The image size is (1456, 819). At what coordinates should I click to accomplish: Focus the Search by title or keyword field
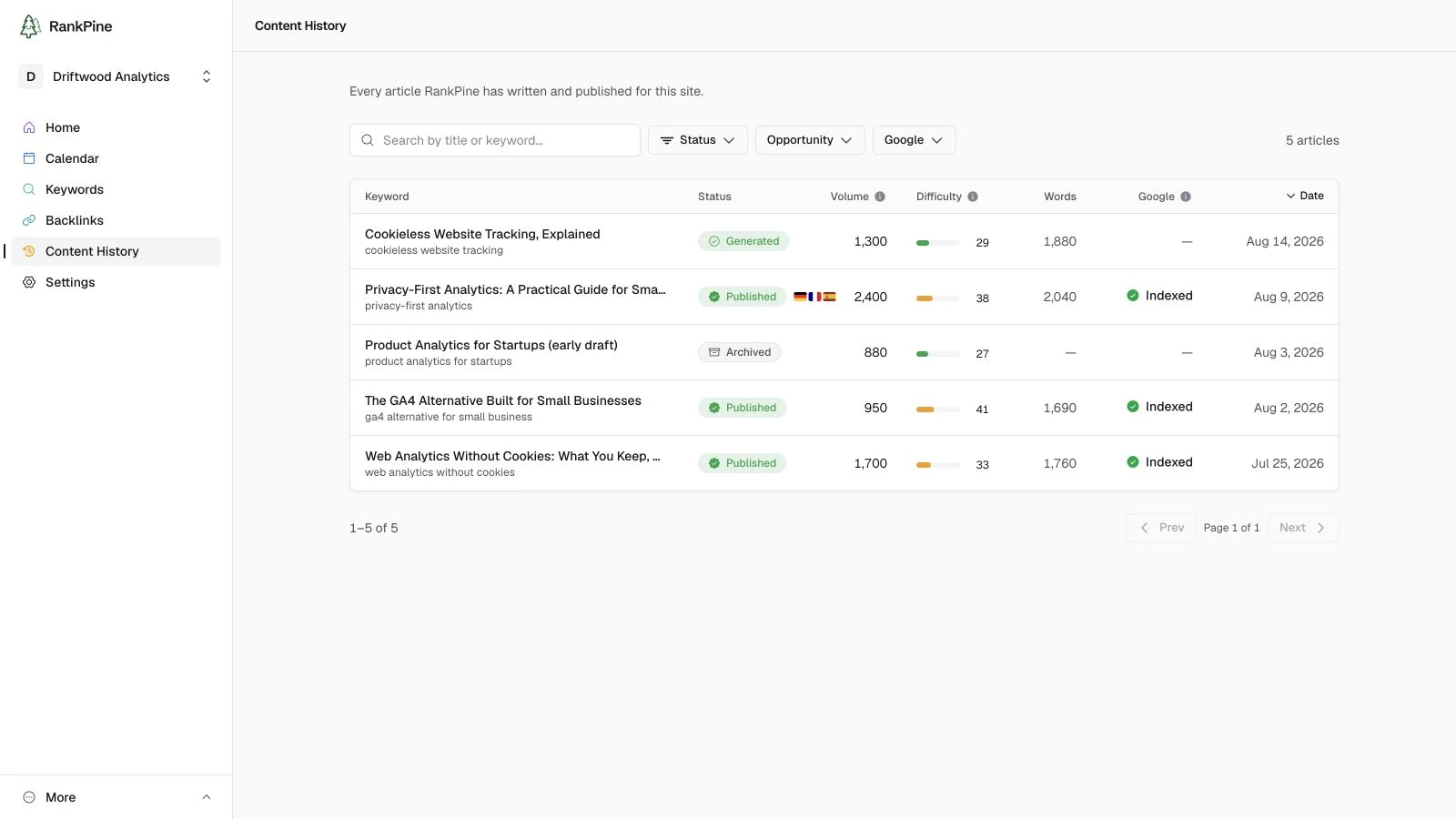495,140
